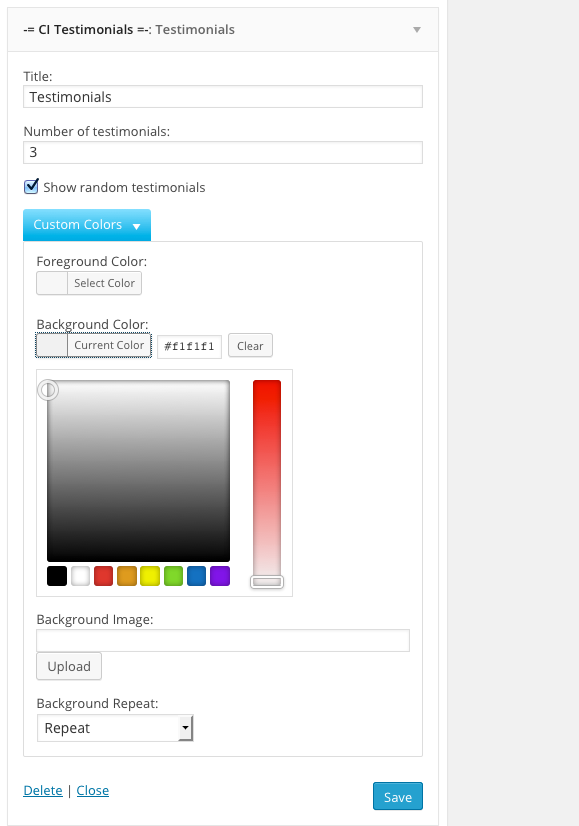Select the green palette swatch

point(173,576)
